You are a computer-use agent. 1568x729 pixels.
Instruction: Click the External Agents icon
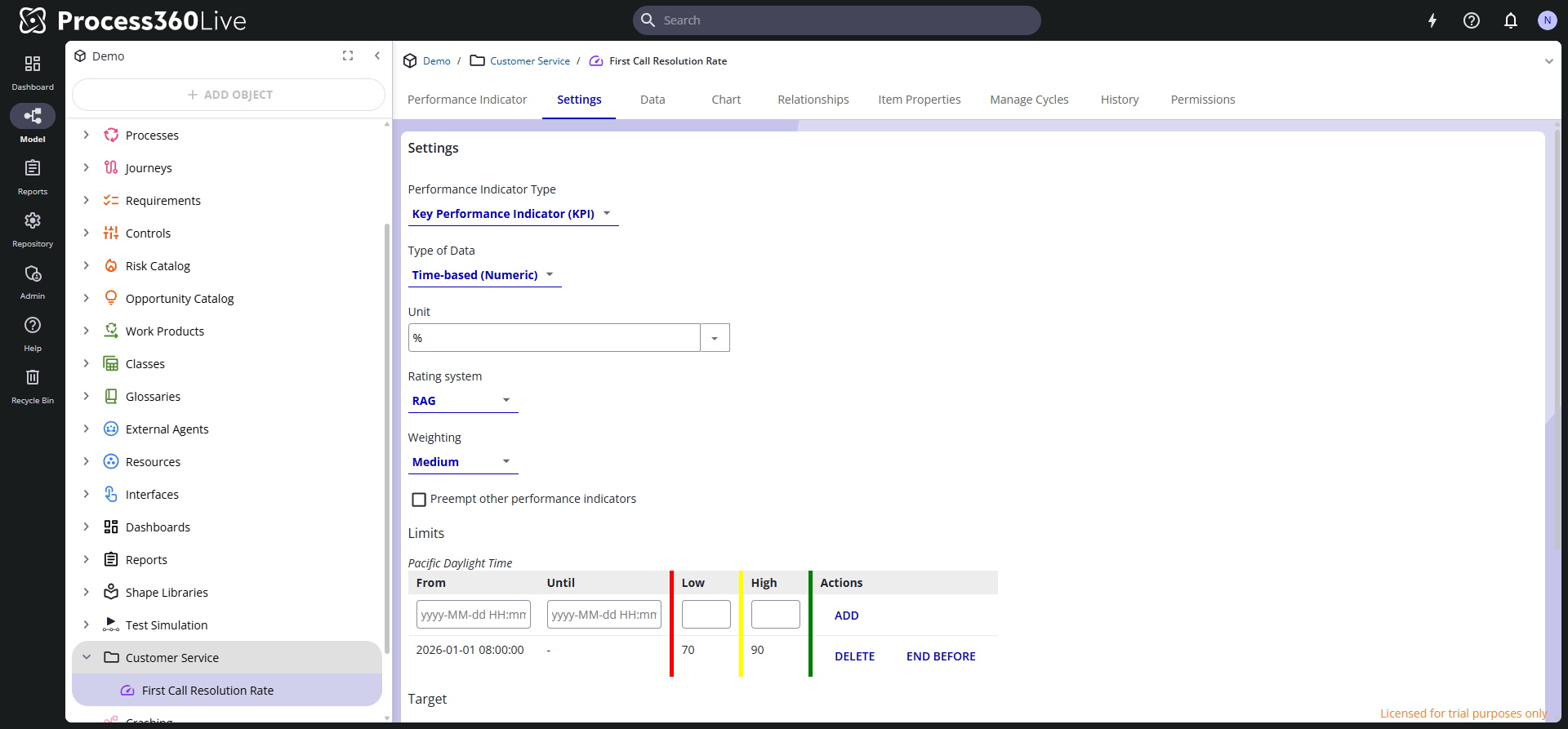click(x=111, y=429)
